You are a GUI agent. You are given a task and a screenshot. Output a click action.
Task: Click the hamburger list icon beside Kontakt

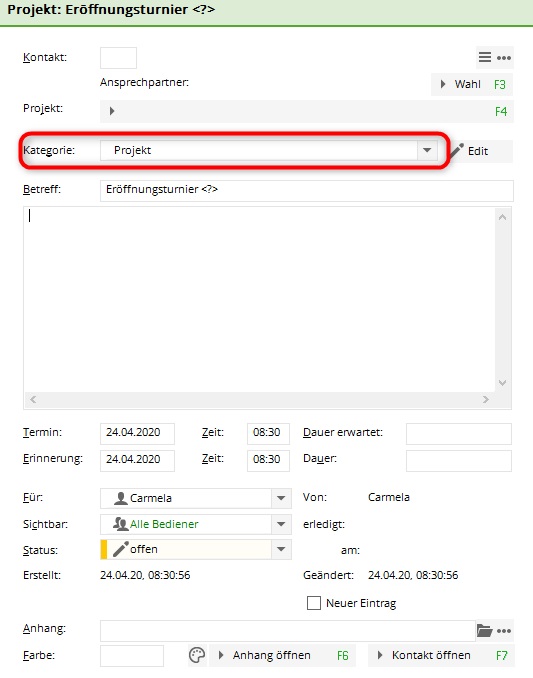click(485, 57)
